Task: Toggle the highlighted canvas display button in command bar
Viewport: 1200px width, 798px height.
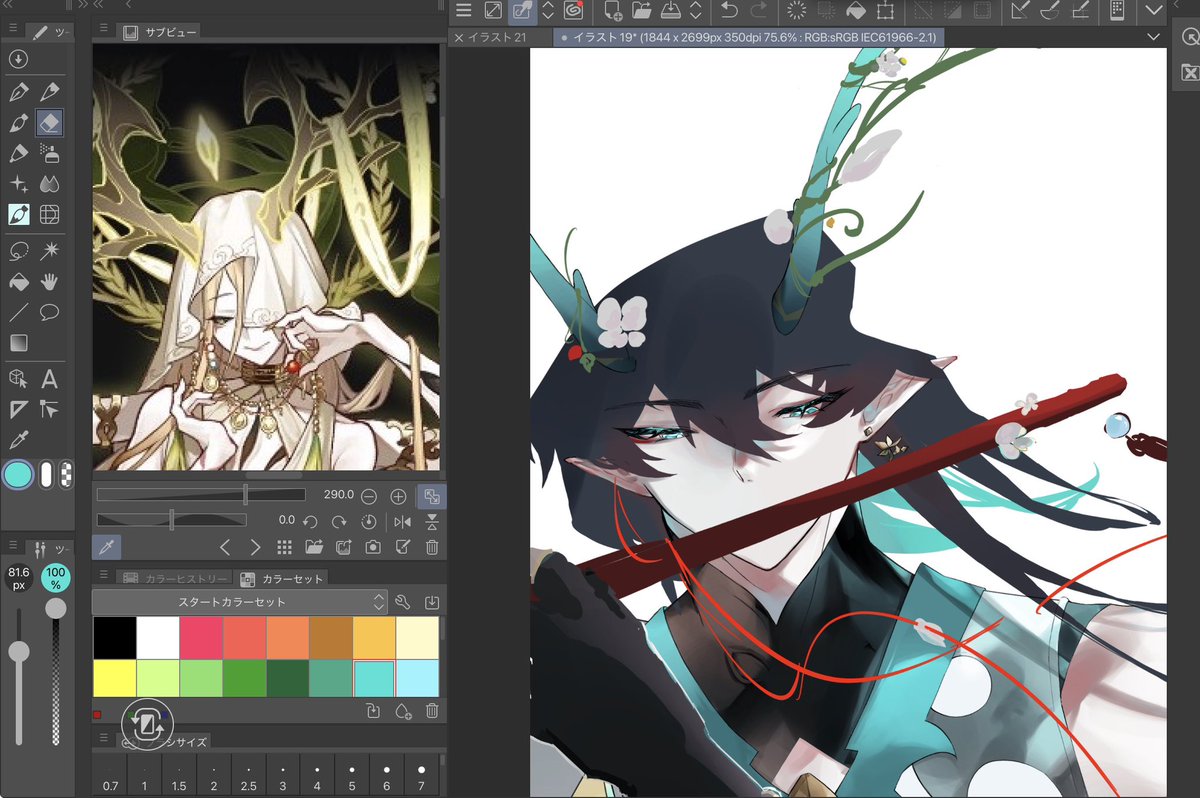Action: click(521, 11)
